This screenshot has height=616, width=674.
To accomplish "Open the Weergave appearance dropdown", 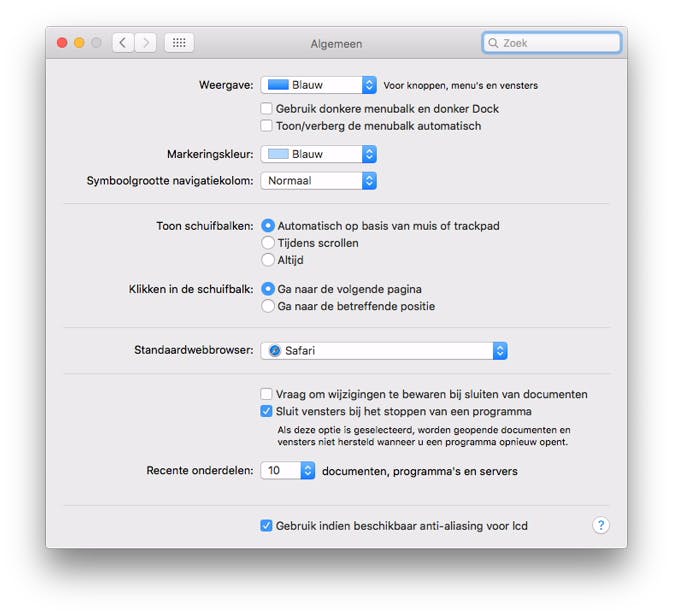I will (318, 85).
